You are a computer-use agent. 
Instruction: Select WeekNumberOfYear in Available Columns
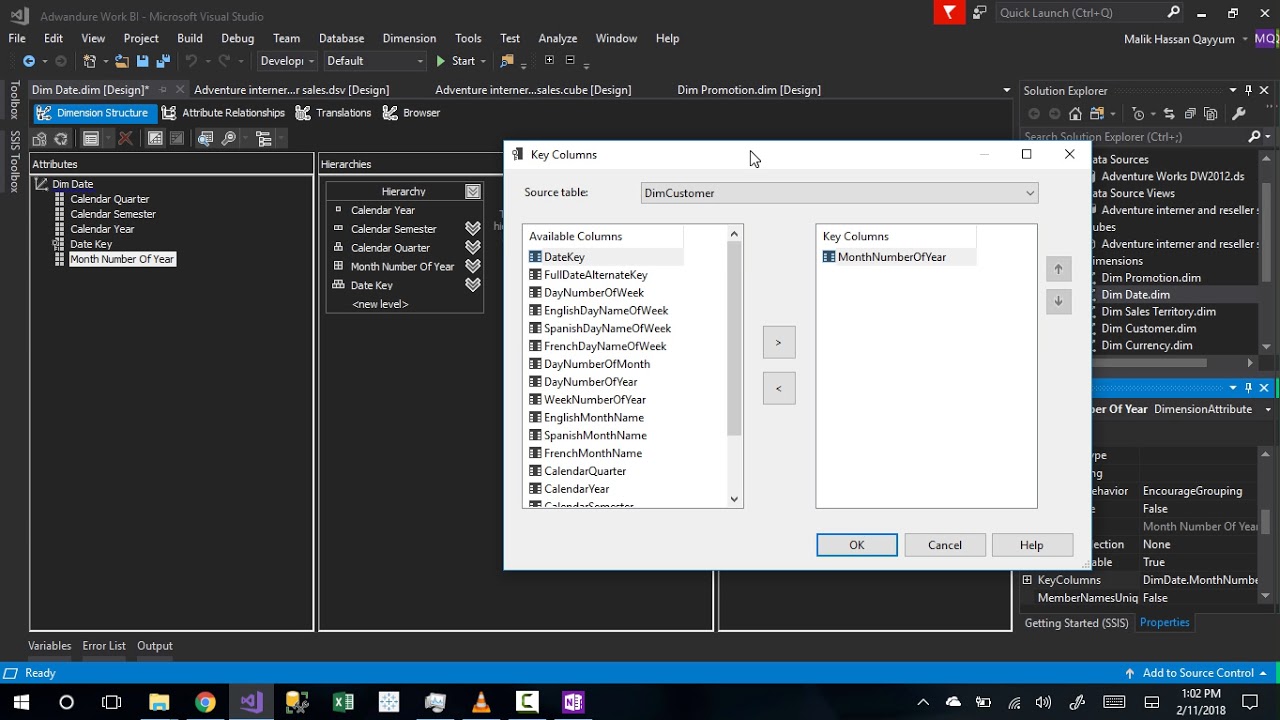pyautogui.click(x=594, y=400)
